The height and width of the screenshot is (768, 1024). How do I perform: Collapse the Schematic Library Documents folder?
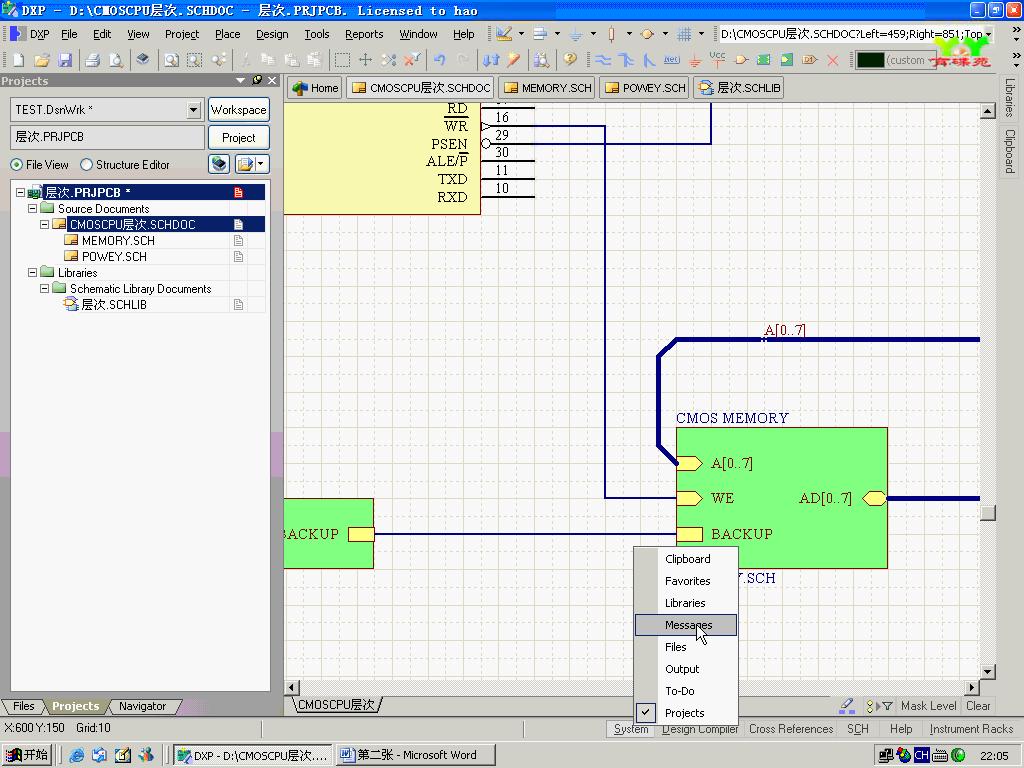(x=44, y=288)
